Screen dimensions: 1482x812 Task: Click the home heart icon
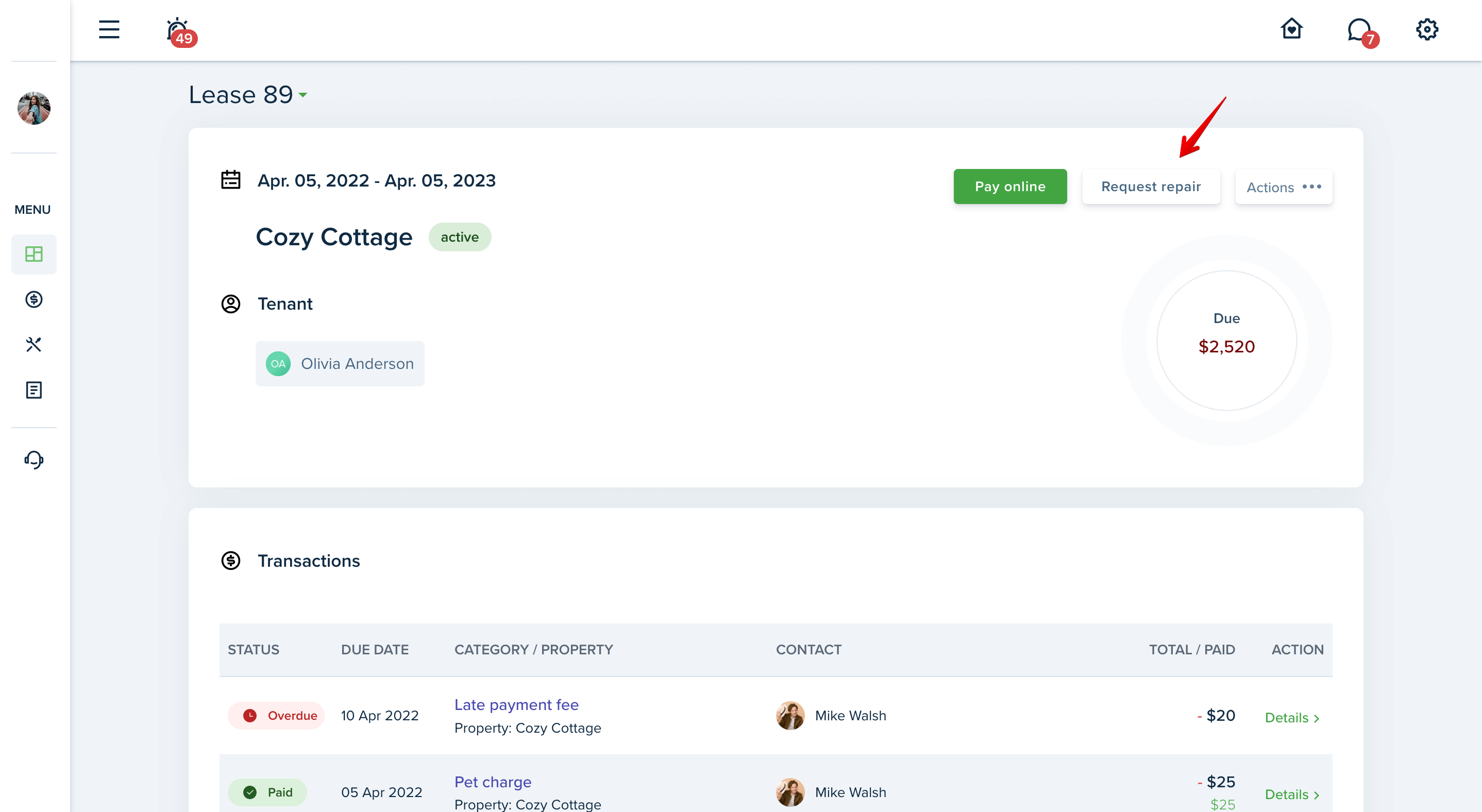click(x=1291, y=29)
